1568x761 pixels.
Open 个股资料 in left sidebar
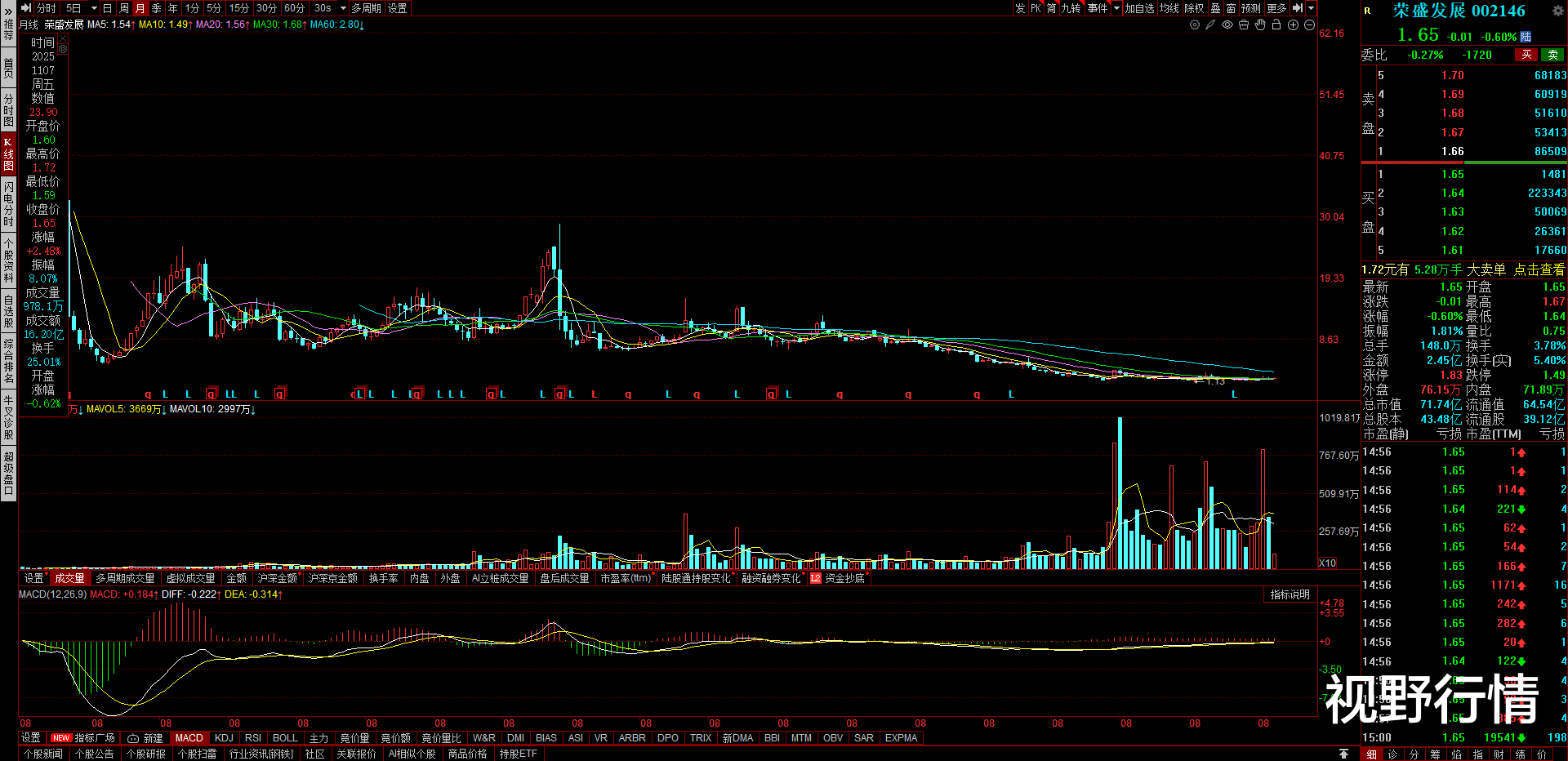point(8,260)
